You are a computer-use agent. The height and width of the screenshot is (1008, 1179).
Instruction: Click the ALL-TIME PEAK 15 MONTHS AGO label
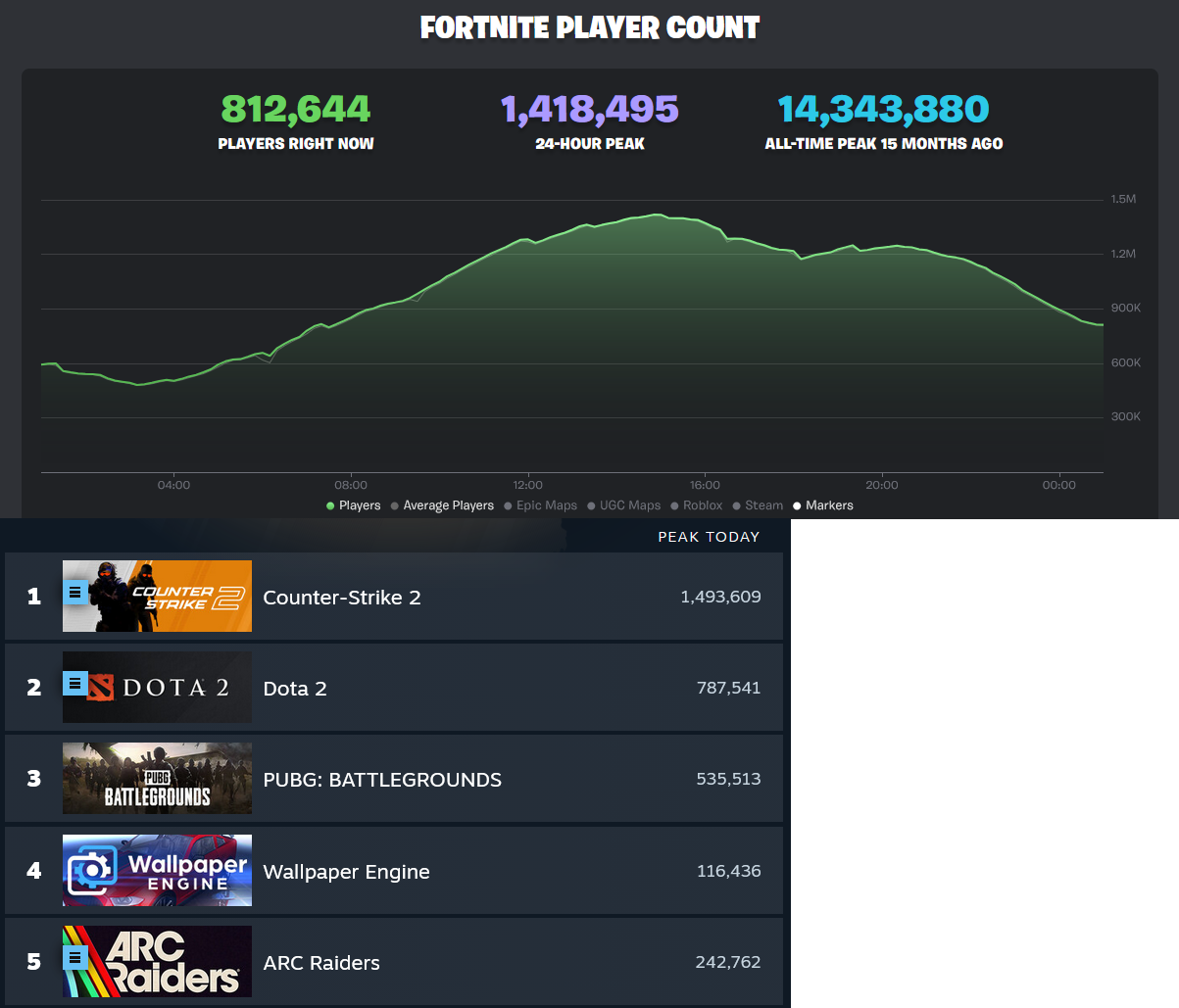pyautogui.click(x=884, y=143)
